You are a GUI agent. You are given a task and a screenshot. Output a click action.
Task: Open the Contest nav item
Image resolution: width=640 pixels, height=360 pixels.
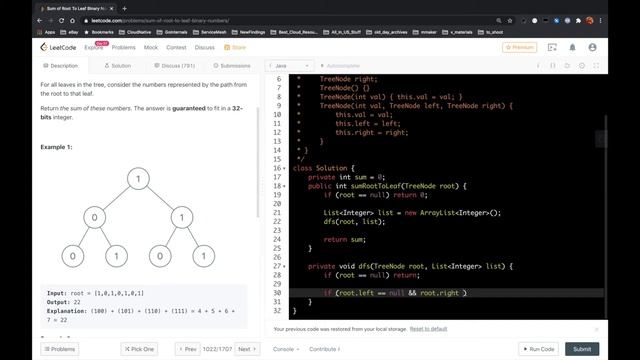pos(176,47)
